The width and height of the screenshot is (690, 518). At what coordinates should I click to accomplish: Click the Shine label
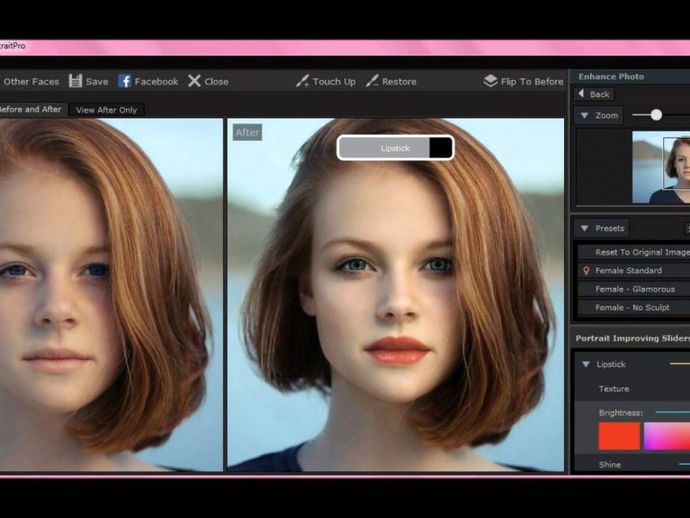tap(610, 464)
